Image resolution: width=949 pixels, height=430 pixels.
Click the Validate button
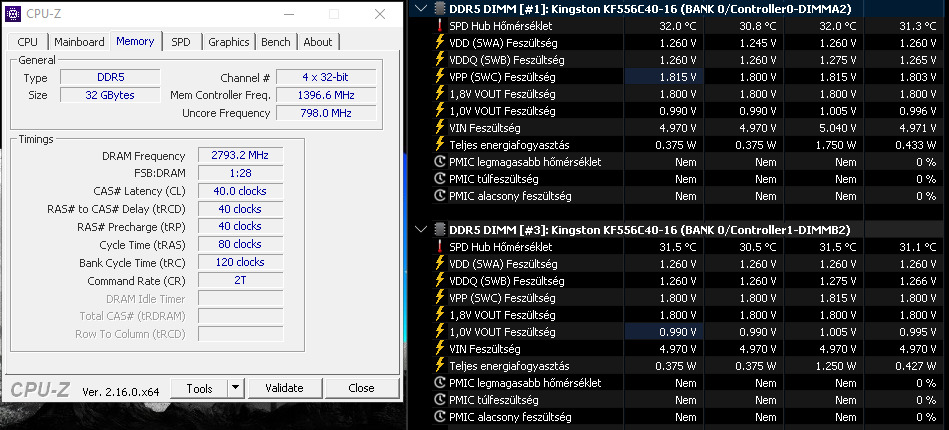point(284,388)
